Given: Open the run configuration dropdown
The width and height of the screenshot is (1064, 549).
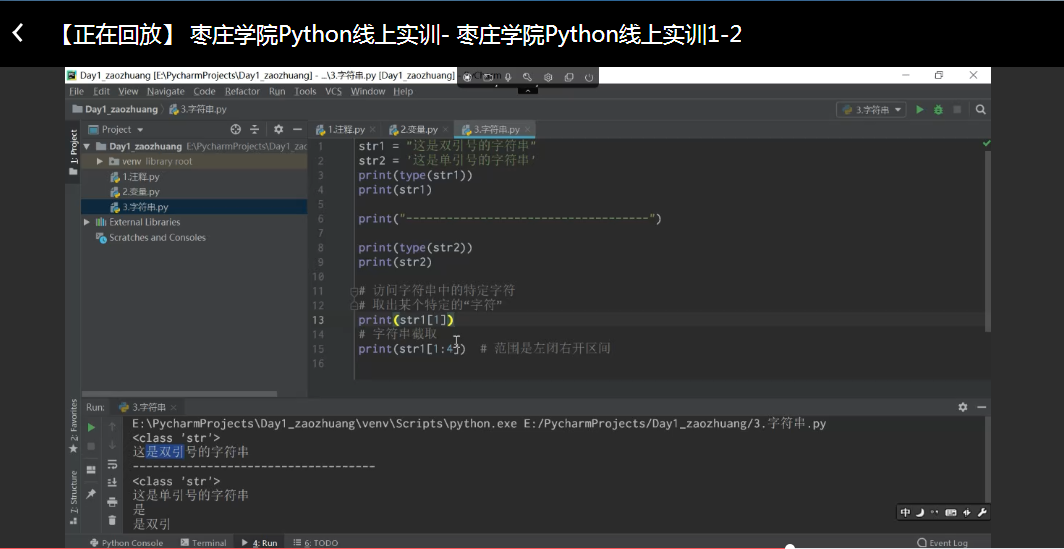Looking at the screenshot, I should [871, 110].
